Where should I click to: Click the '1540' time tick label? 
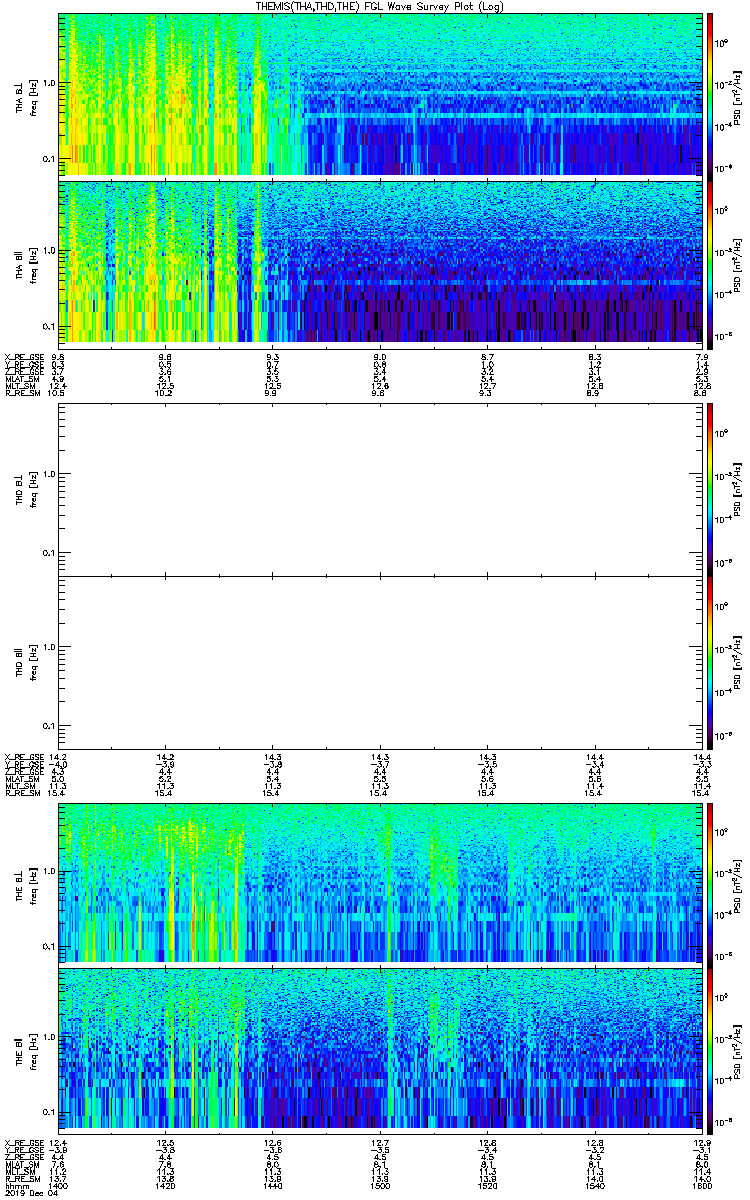[x=595, y=1188]
